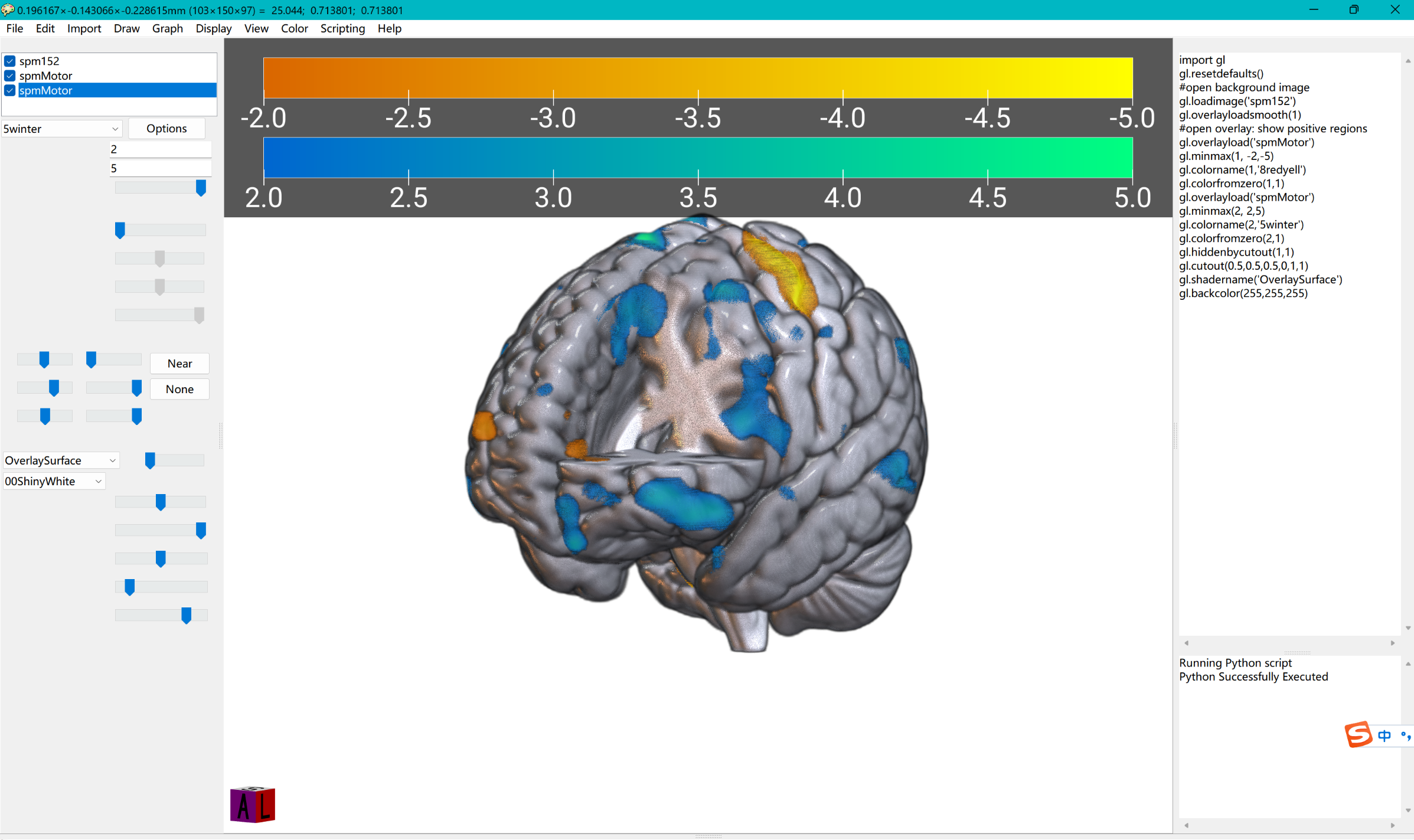This screenshot has width=1414, height=840.
Task: Click the output log scroll-up arrow
Action: [x=1408, y=664]
